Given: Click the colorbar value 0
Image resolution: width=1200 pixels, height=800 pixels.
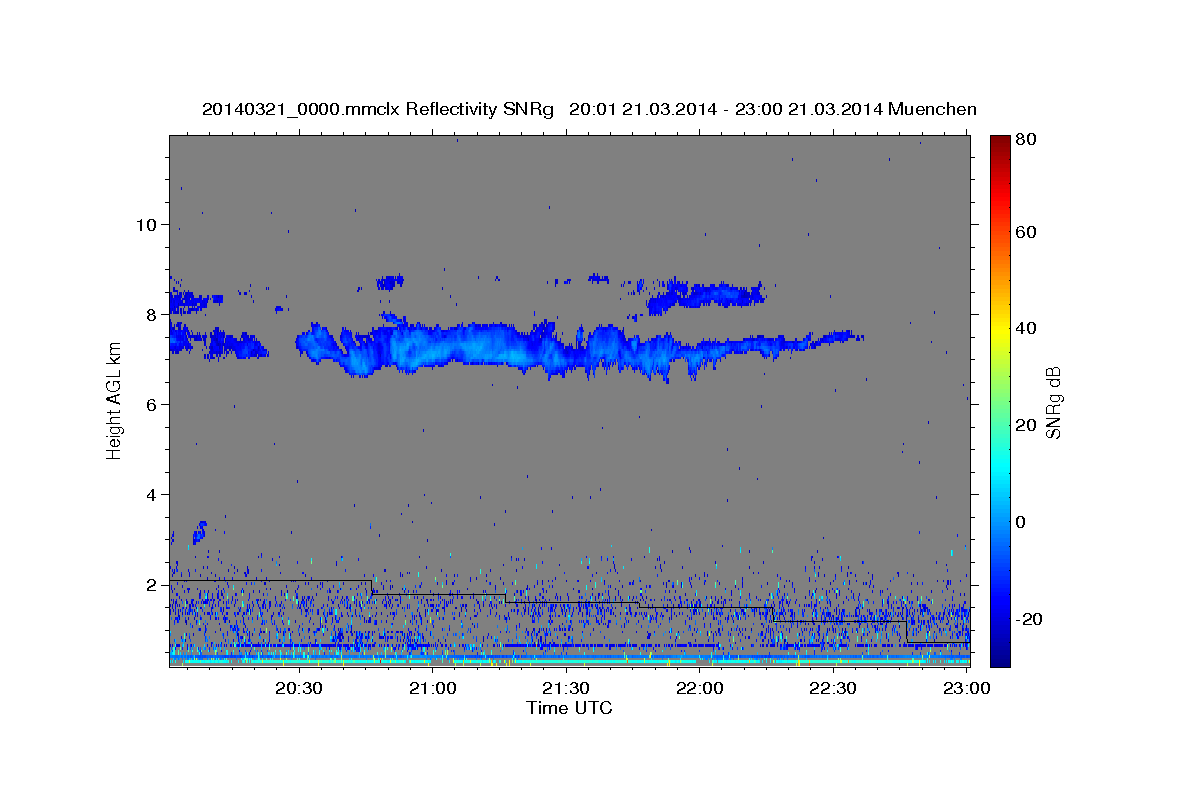Looking at the screenshot, I should [1020, 522].
